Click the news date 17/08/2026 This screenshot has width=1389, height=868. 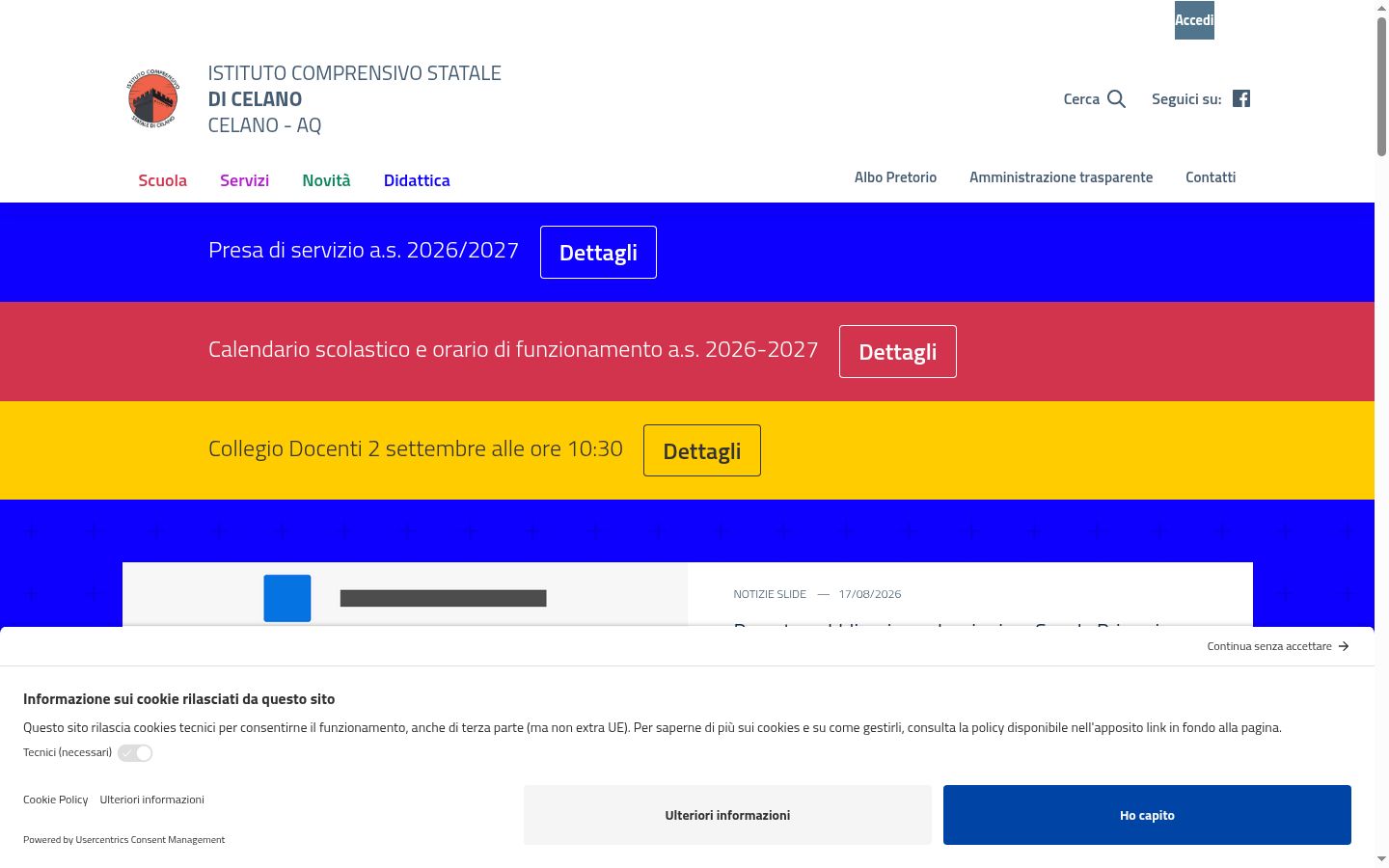pos(870,594)
